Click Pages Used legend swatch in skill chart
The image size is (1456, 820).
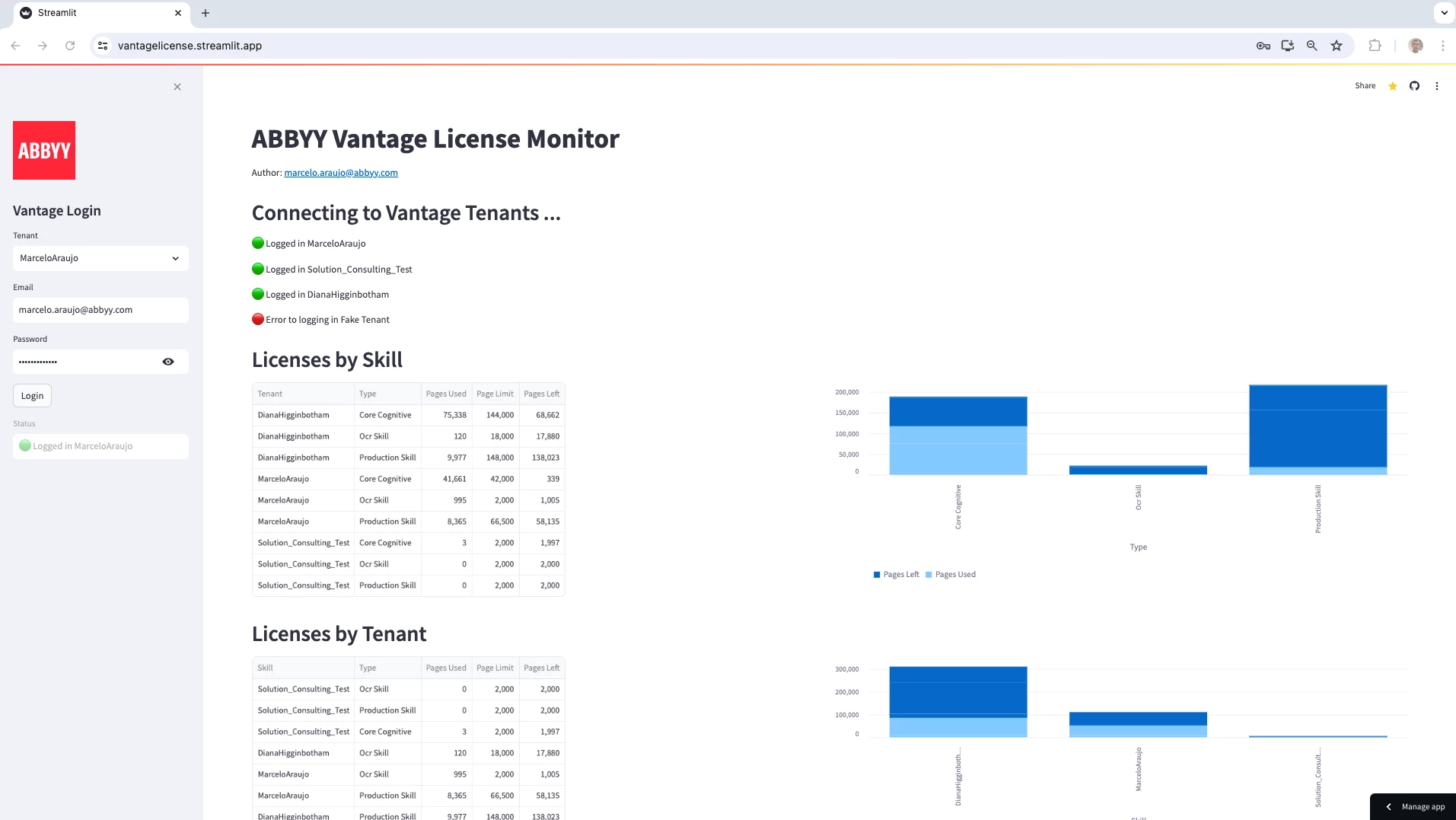pos(929,575)
